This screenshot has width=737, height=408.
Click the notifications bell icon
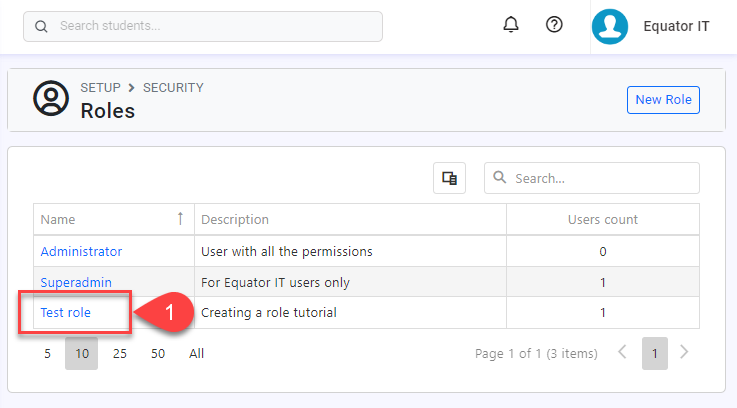click(x=511, y=25)
